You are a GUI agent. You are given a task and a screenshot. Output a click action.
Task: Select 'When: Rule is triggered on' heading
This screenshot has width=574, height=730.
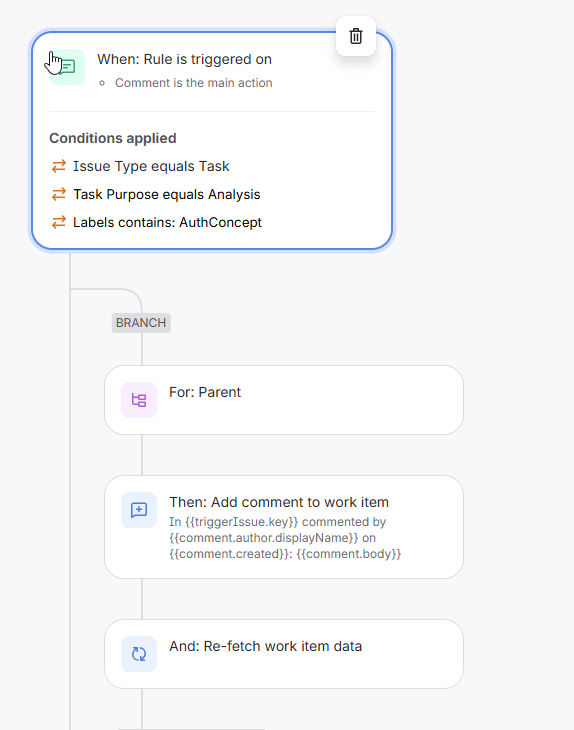pyautogui.click(x=184, y=60)
